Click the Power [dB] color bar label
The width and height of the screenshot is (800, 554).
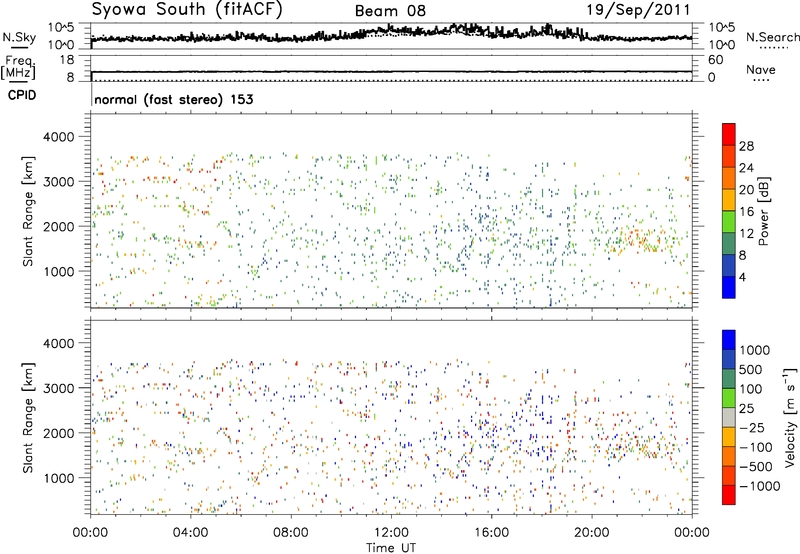(763, 211)
